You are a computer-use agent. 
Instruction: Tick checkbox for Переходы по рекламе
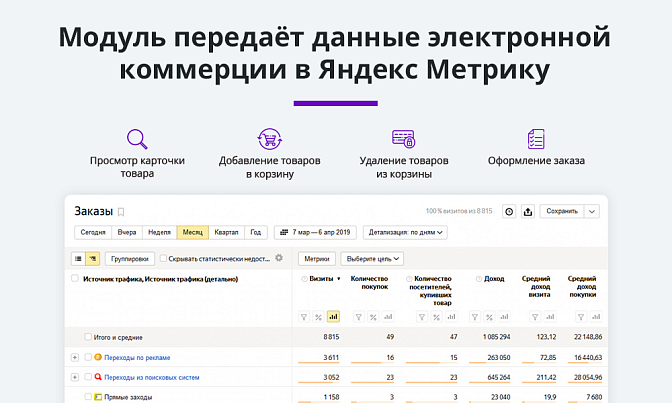[x=88, y=357]
